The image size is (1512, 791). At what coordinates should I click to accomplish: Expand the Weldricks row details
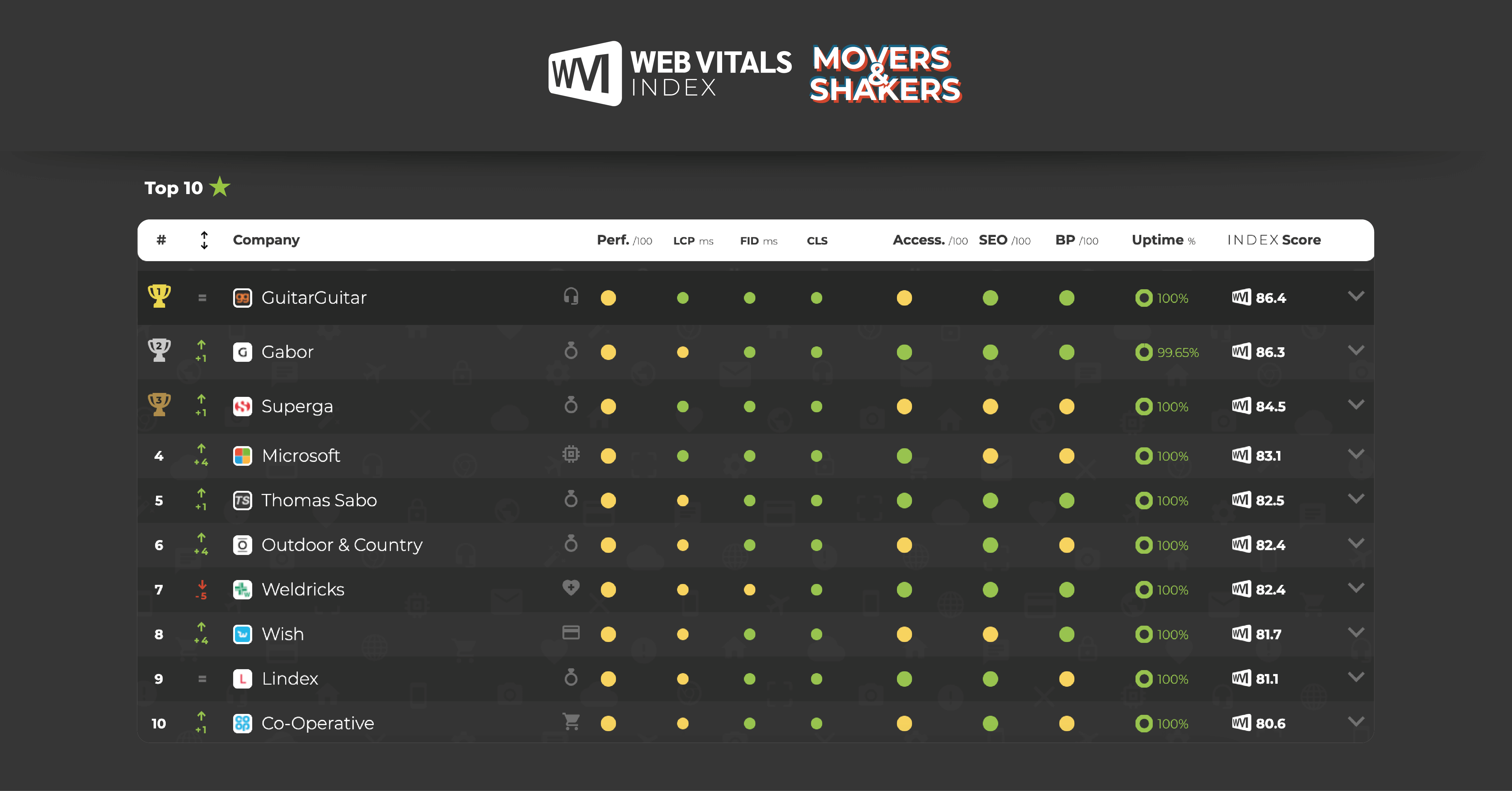point(1356,587)
